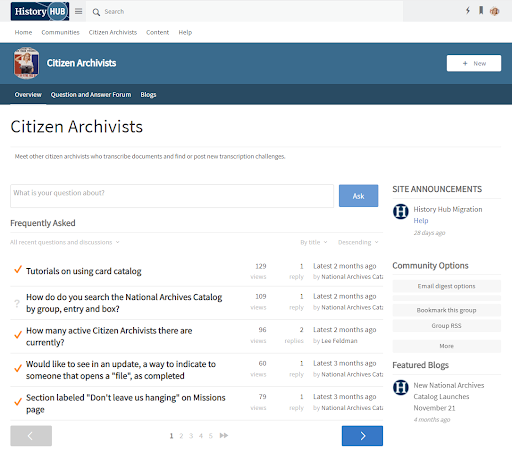
Task: Click the Ask button
Action: (358, 196)
